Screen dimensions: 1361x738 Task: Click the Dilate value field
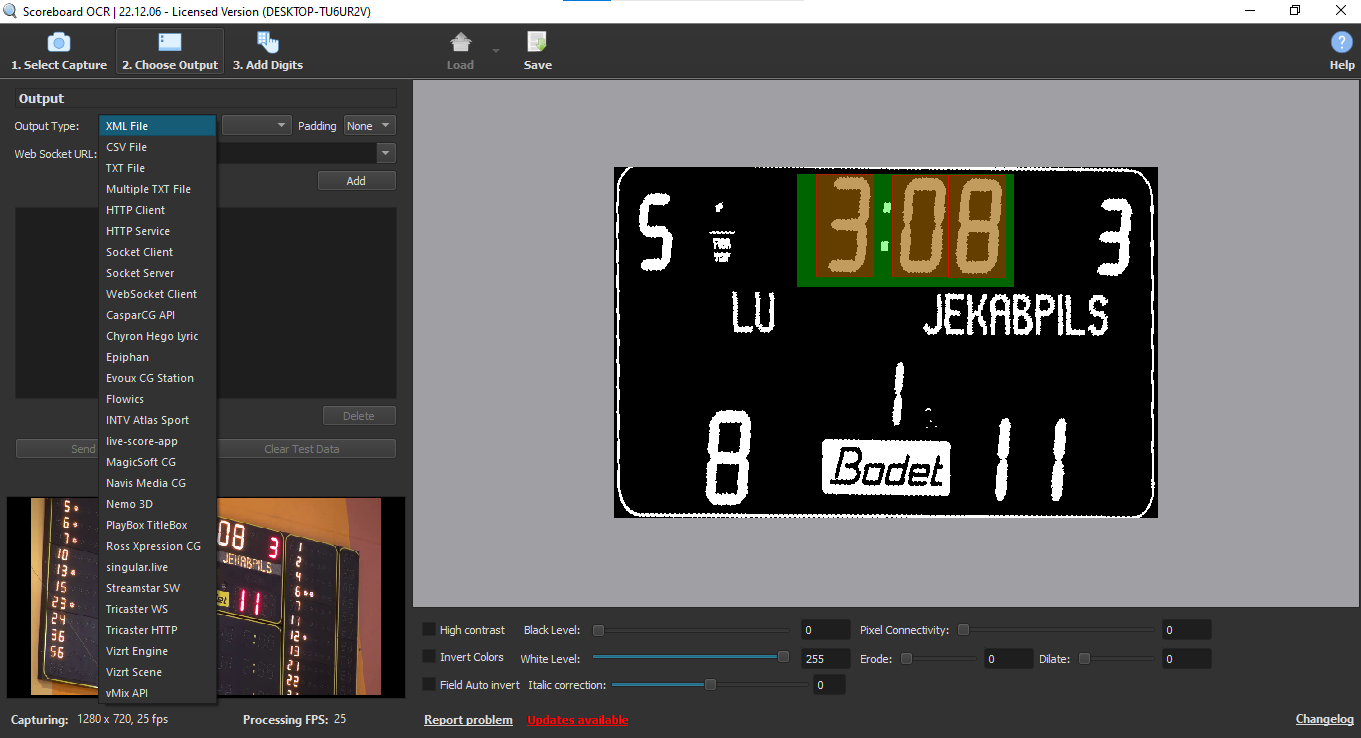click(1187, 659)
